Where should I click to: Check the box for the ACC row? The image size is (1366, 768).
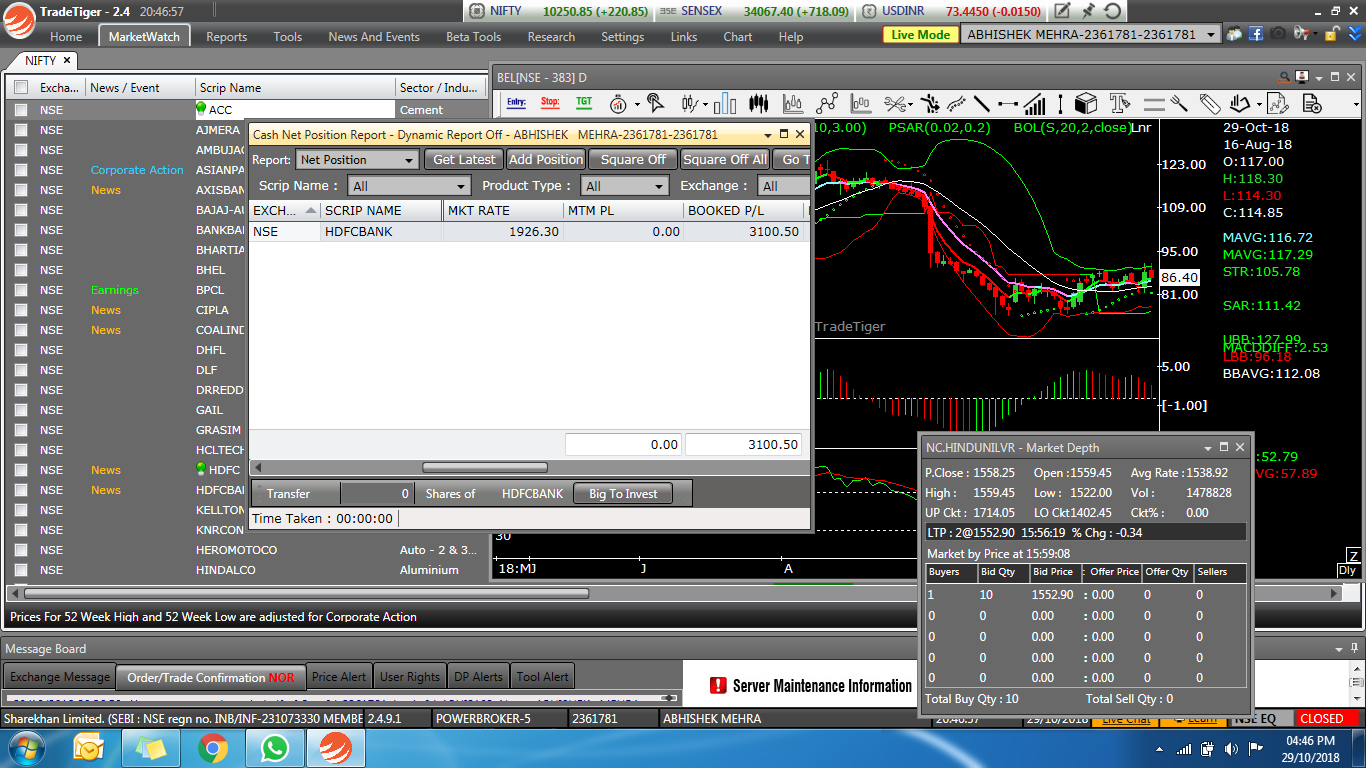click(x=21, y=110)
